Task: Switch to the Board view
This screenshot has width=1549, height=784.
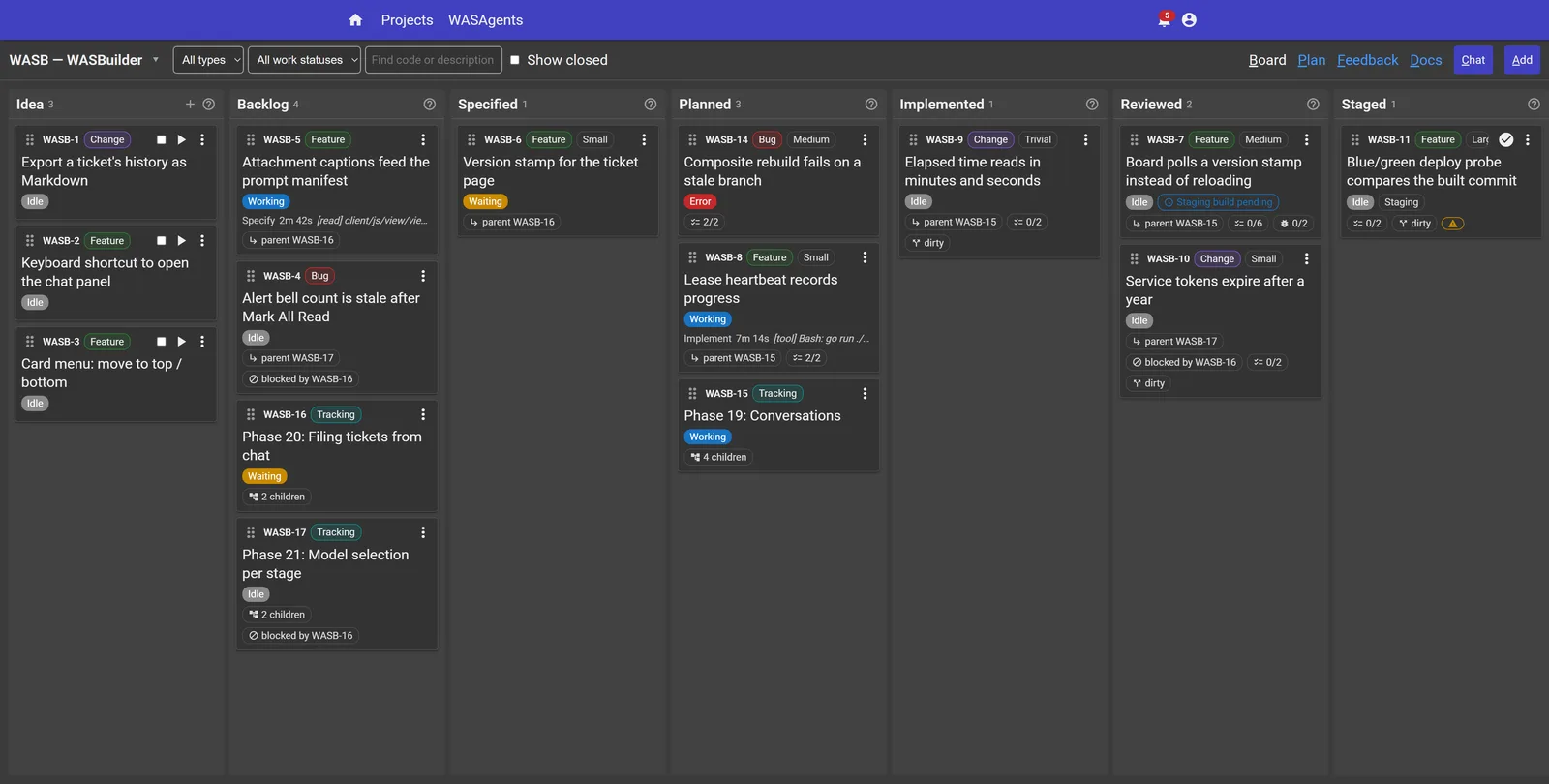Action: 1267,60
